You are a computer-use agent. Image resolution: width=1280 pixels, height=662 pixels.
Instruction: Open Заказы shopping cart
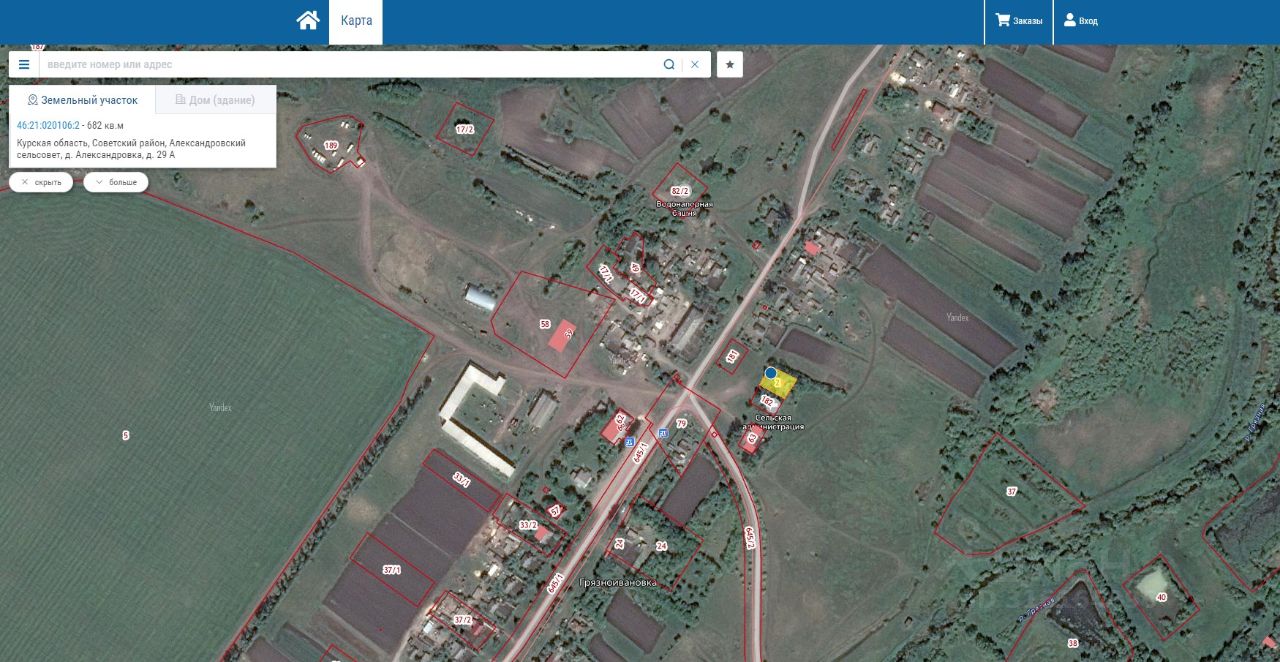click(1018, 21)
